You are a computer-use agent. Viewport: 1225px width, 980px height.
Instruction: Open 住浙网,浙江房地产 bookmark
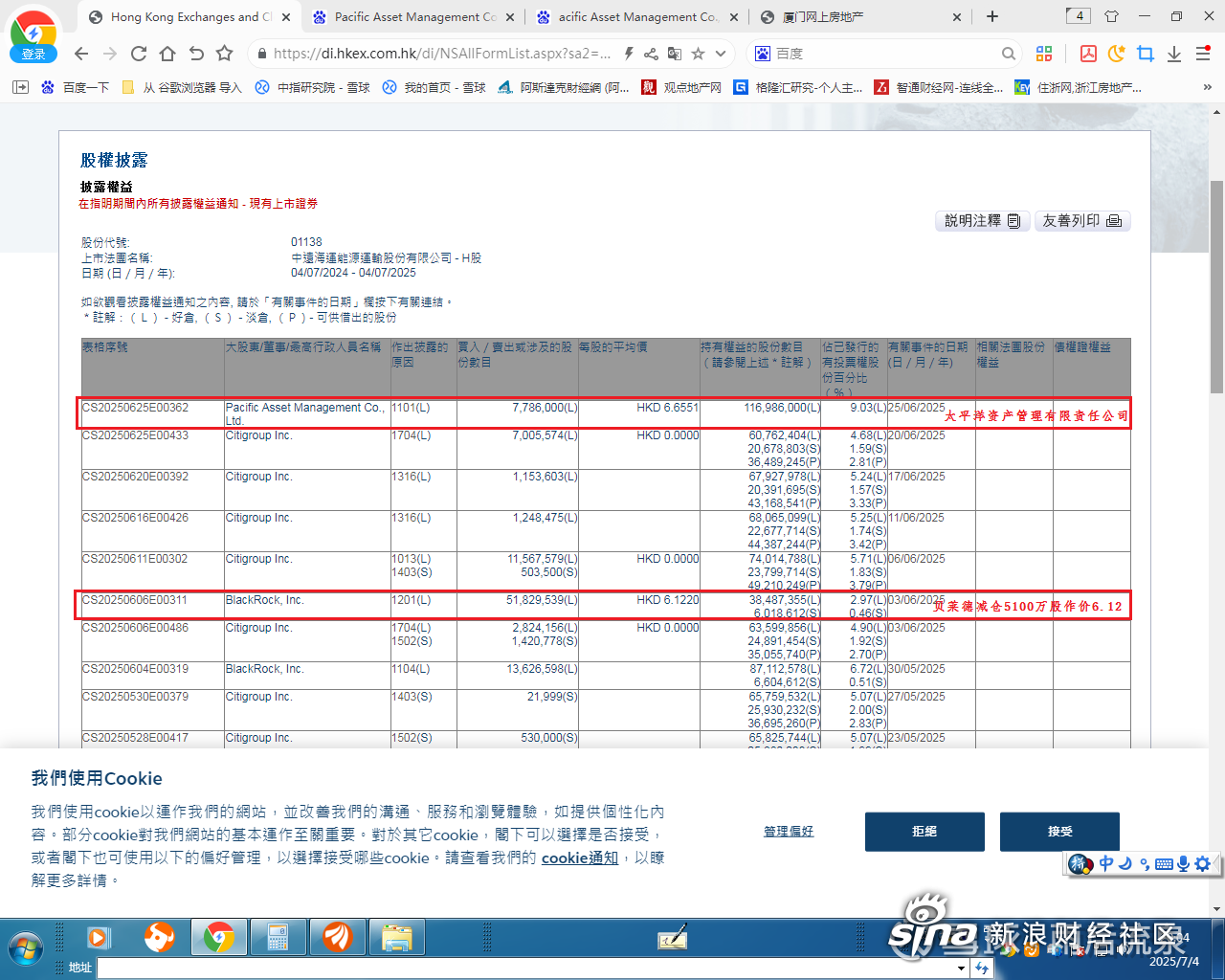[1079, 87]
